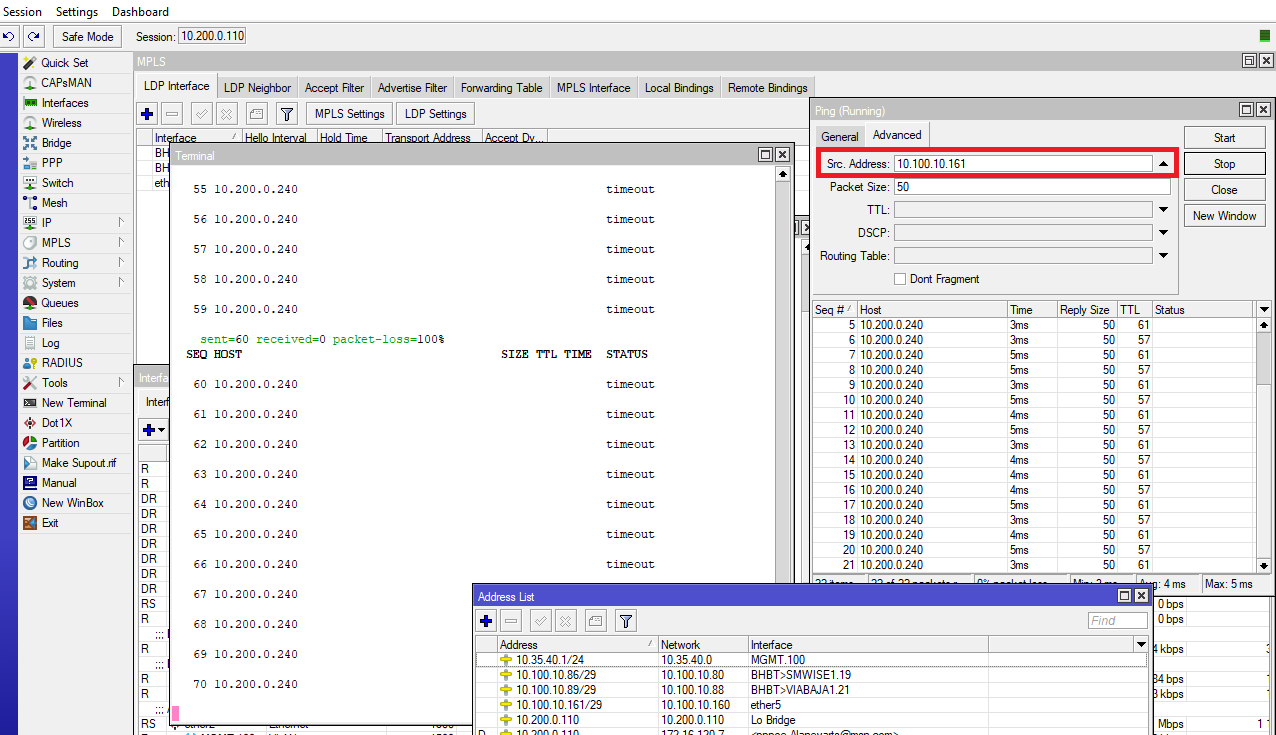
Task: Click the add (plus) icon in MPLS window
Action: [x=148, y=114]
